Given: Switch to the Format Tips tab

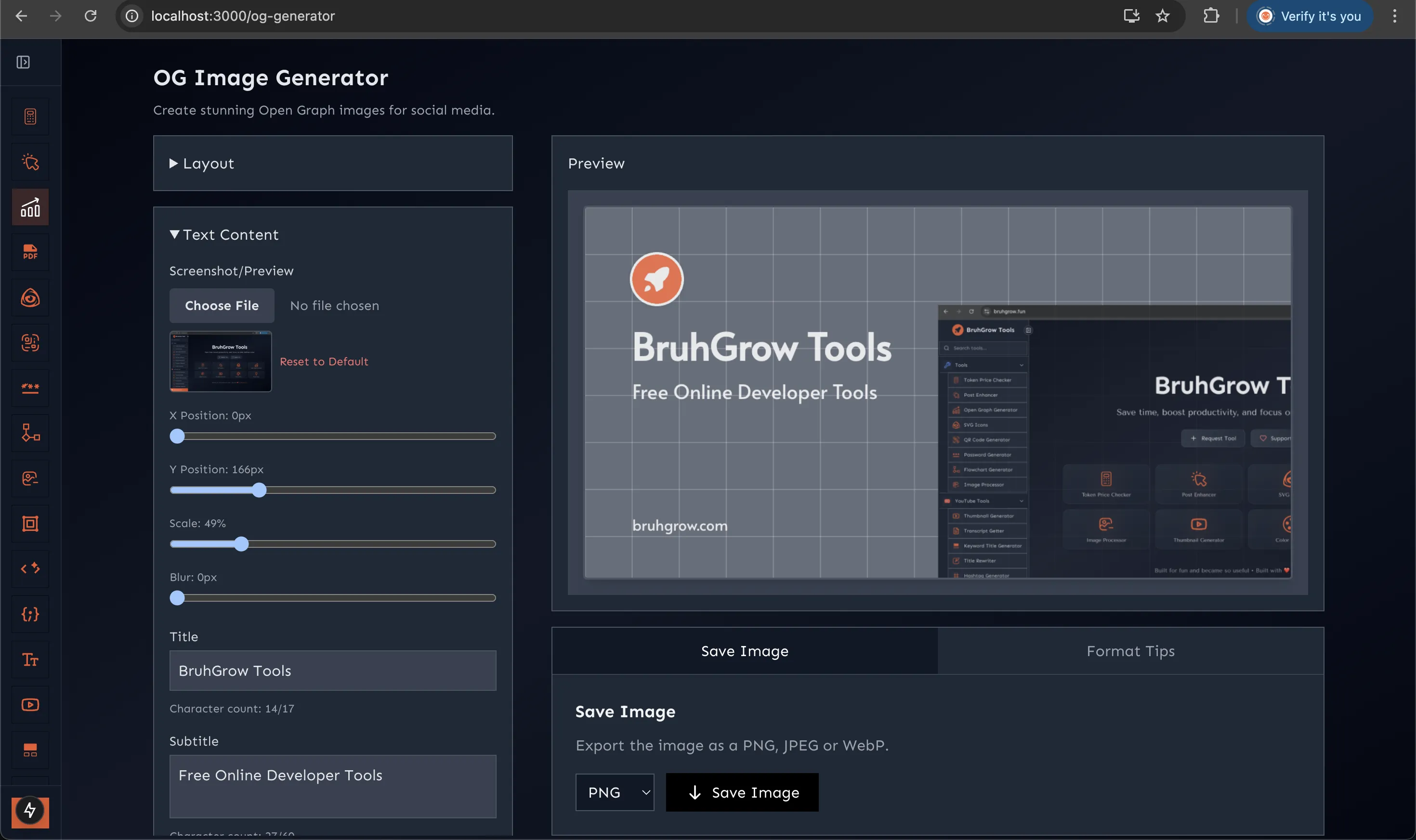Looking at the screenshot, I should click(x=1130, y=651).
